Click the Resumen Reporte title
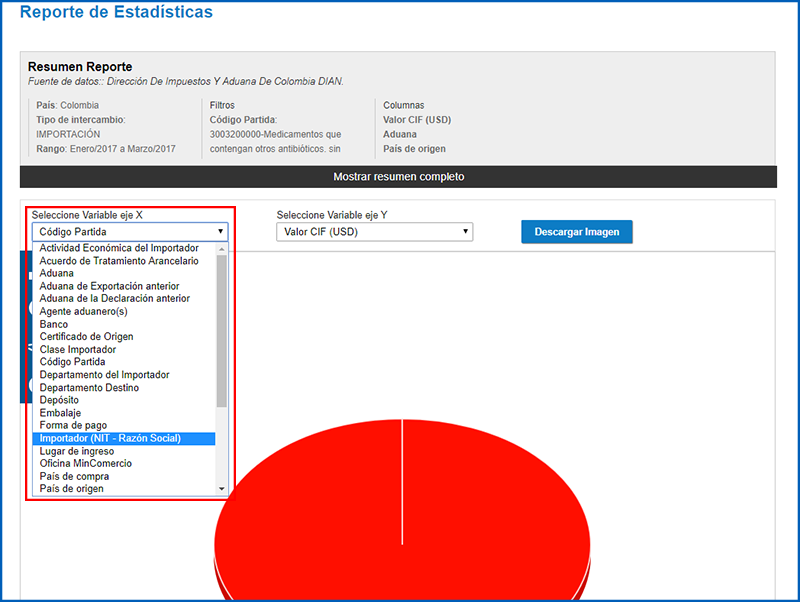This screenshot has height=602, width=800. (80, 67)
